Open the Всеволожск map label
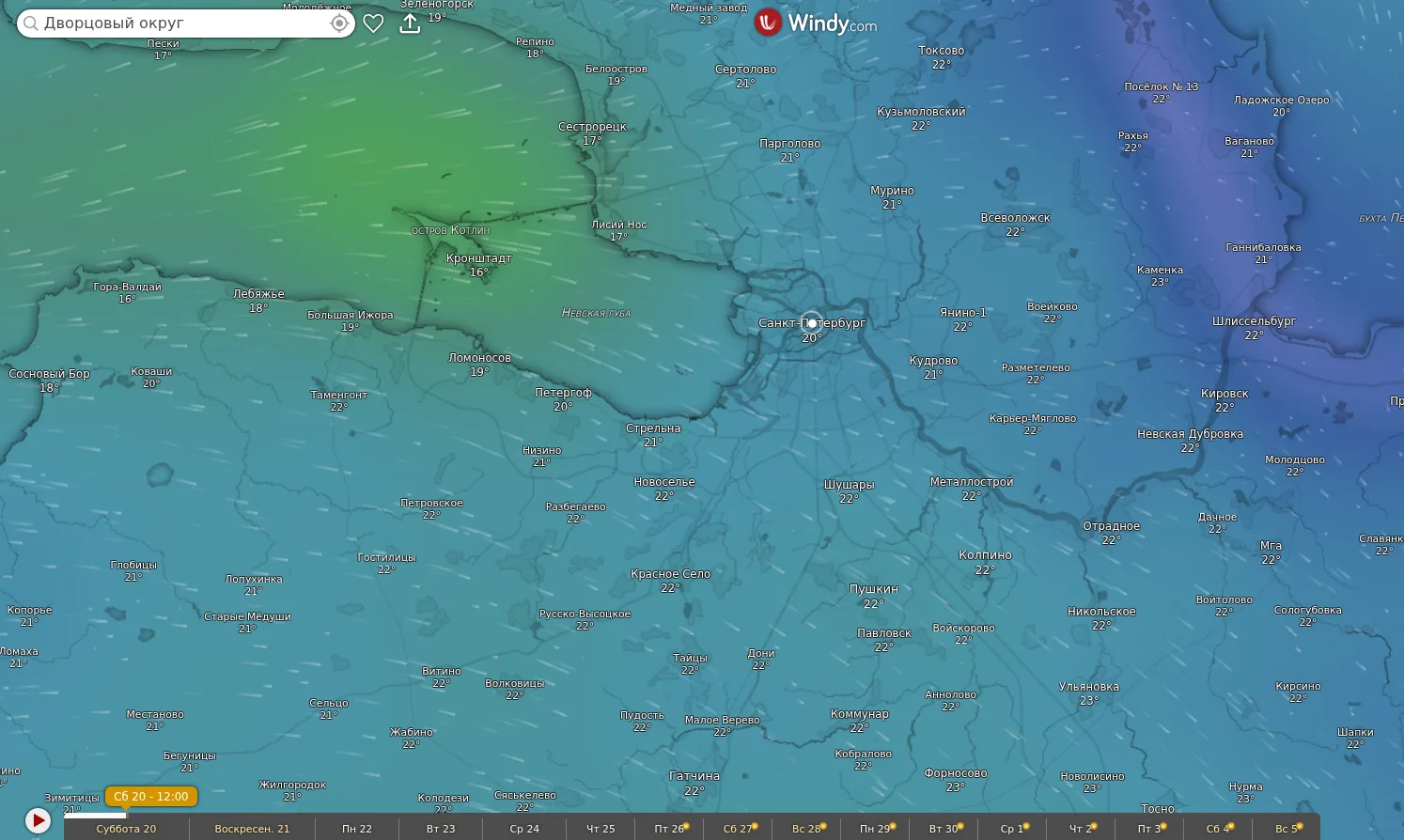Screen dimensions: 1404x840 1015,218
